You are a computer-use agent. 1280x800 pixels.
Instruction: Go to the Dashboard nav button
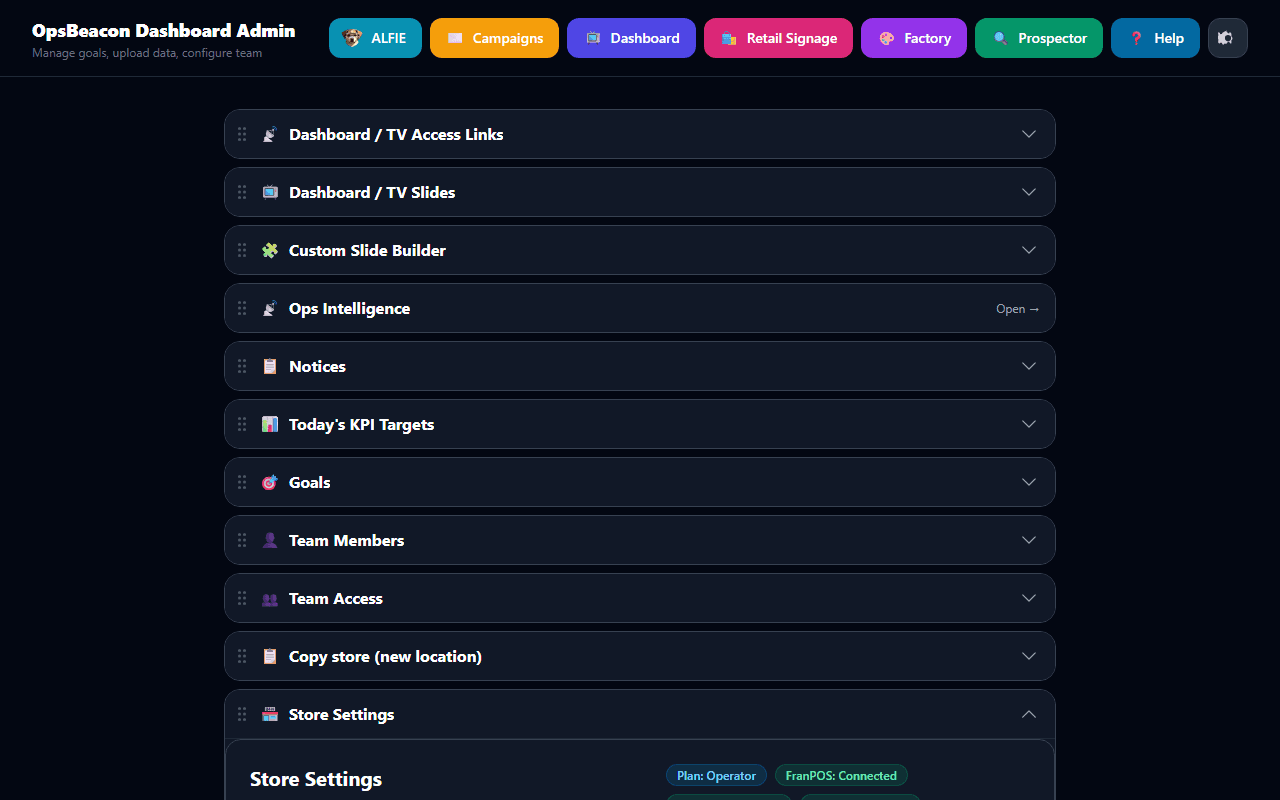pyautogui.click(x=631, y=38)
